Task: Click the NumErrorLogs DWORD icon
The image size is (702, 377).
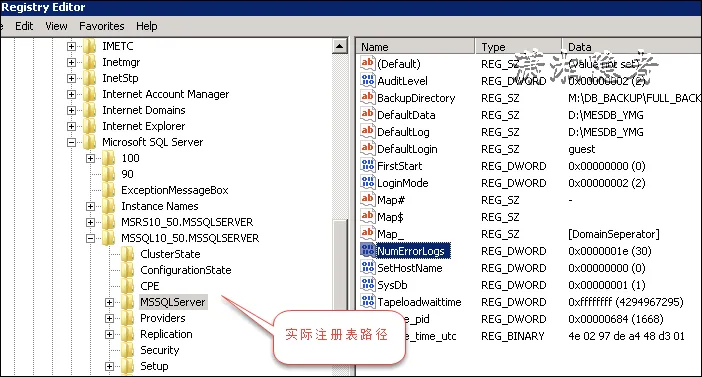Action: point(368,250)
